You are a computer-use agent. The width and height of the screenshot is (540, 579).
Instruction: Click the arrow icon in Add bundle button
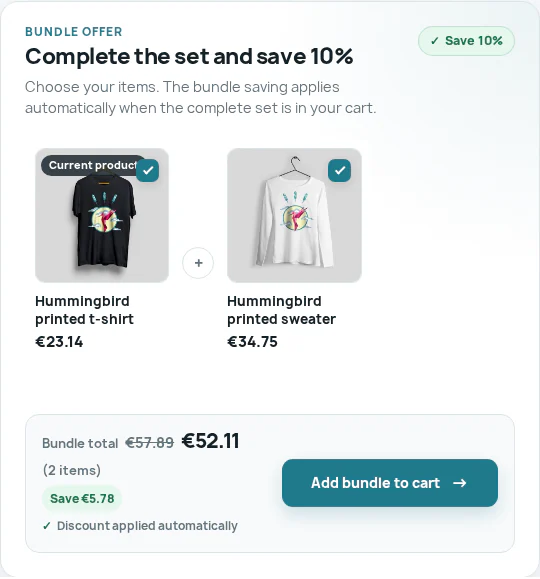tap(459, 483)
